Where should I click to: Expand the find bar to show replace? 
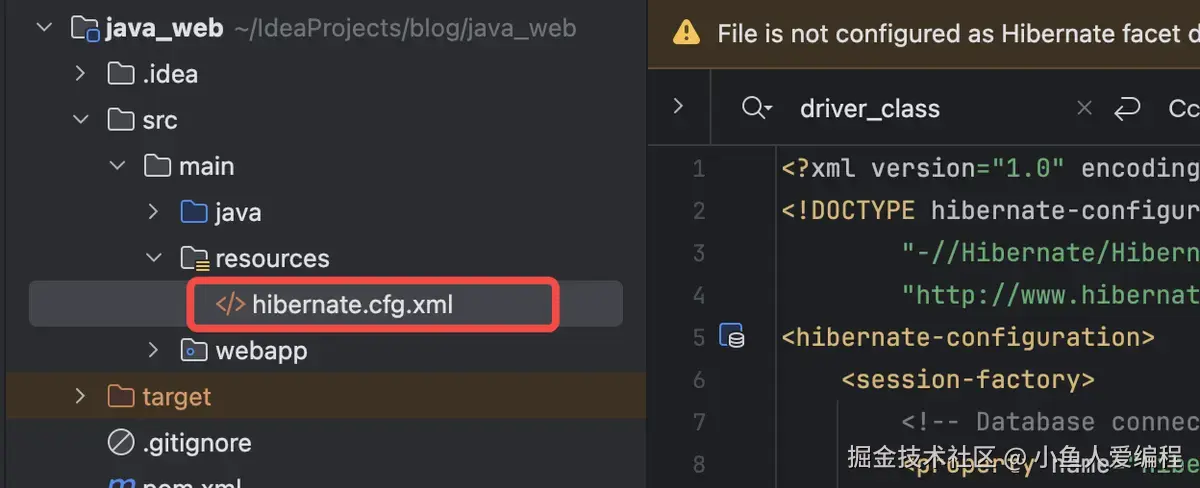click(679, 106)
